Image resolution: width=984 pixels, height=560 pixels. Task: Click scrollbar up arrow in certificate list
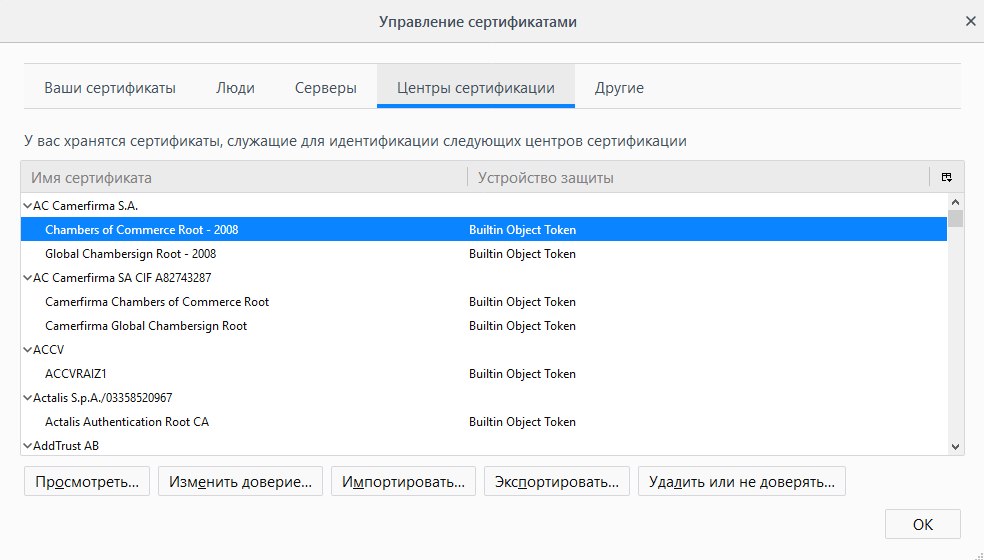point(955,202)
